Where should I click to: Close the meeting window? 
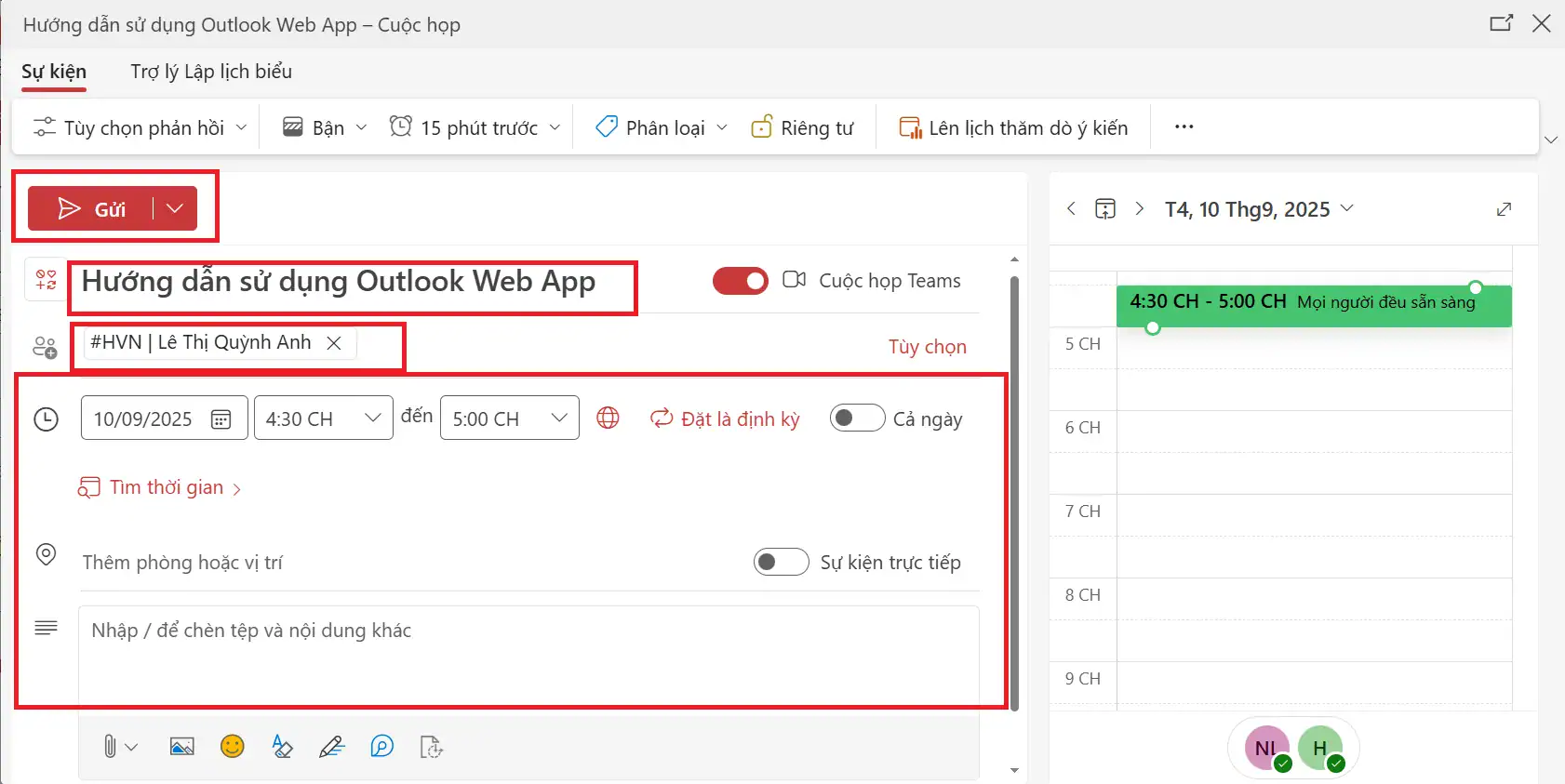coord(1542,23)
